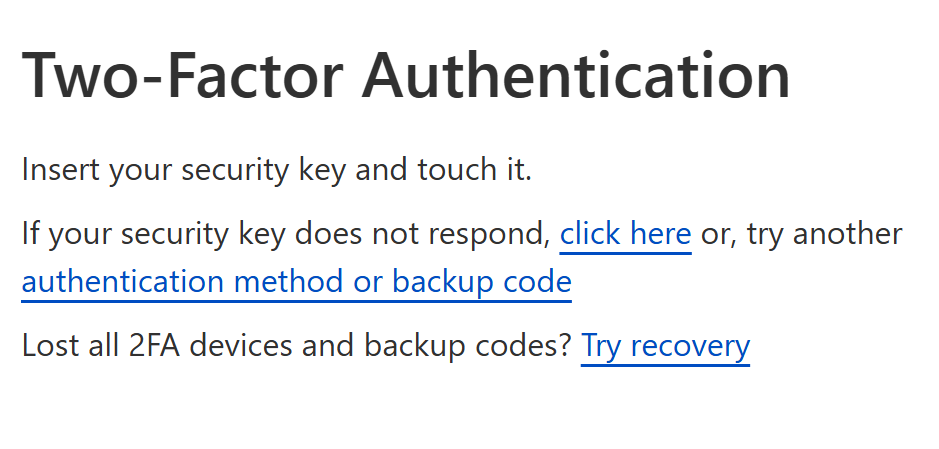The image size is (939, 449).
Task: Click the "click here" link
Action: pyautogui.click(x=625, y=235)
